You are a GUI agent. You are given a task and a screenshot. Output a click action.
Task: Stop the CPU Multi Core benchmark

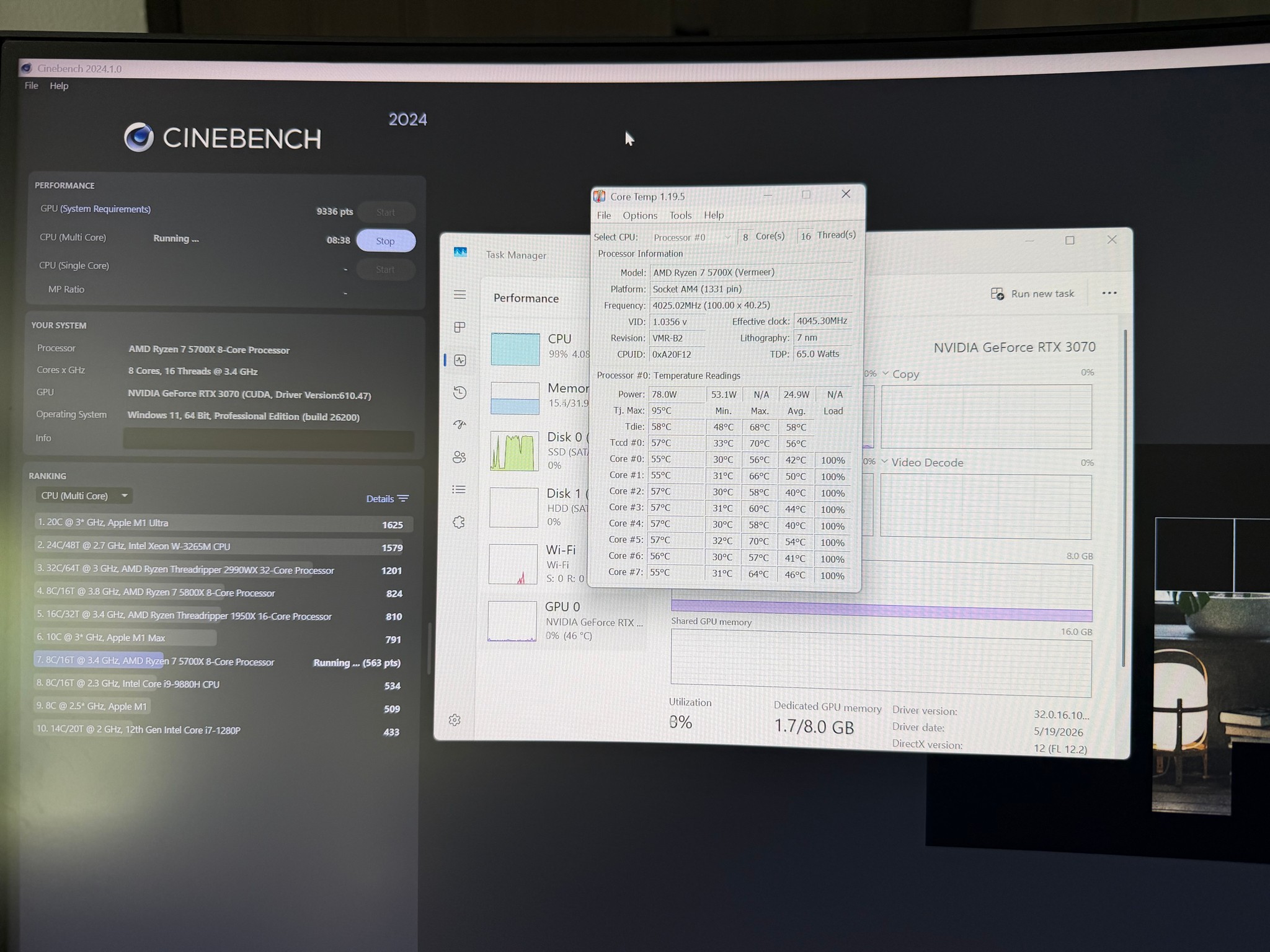tap(386, 241)
